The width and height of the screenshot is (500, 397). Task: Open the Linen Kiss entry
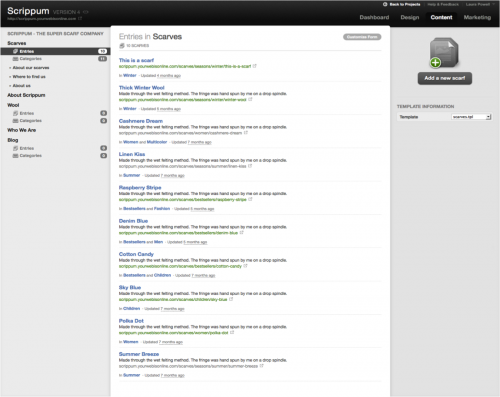(x=132, y=154)
